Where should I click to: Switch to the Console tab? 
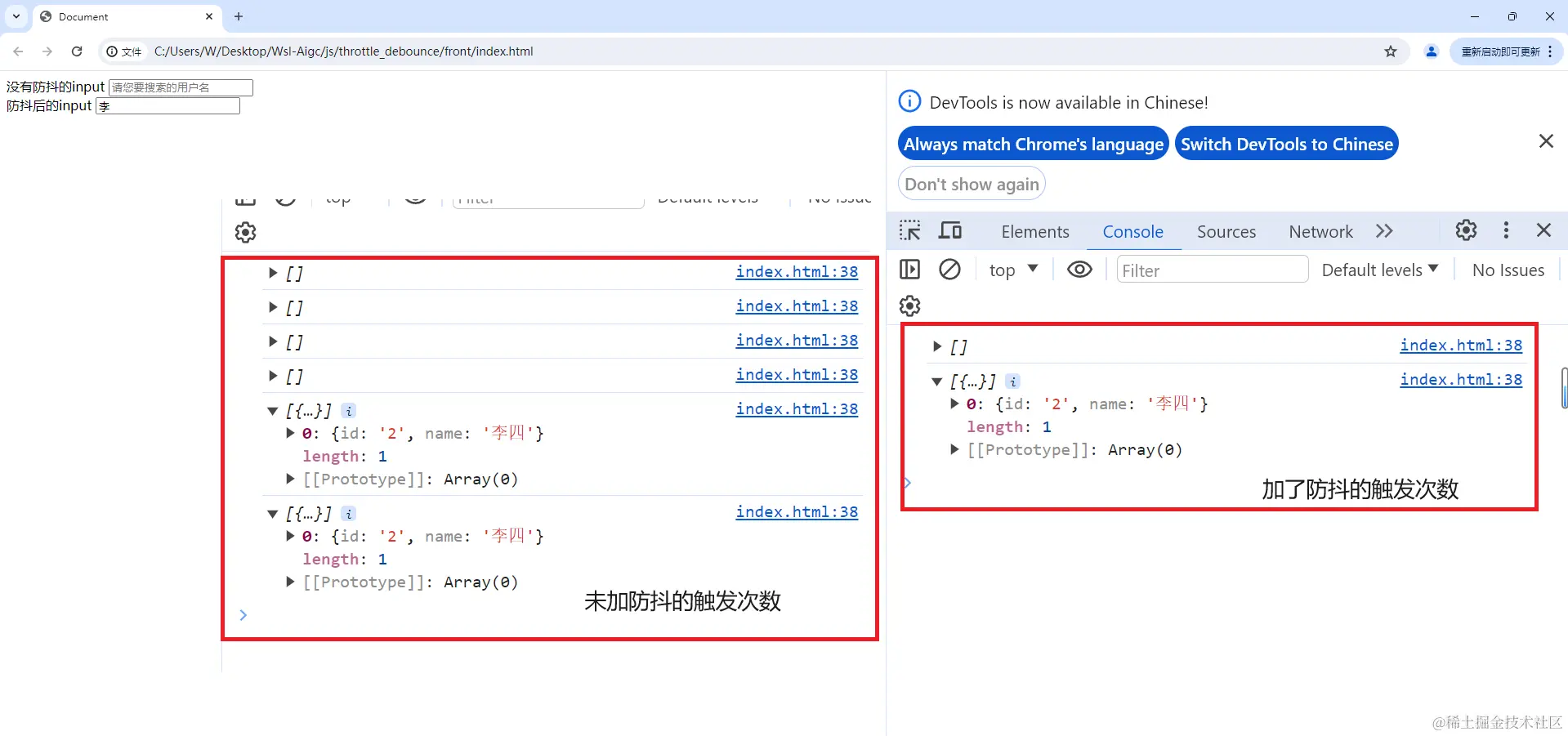coord(1132,232)
